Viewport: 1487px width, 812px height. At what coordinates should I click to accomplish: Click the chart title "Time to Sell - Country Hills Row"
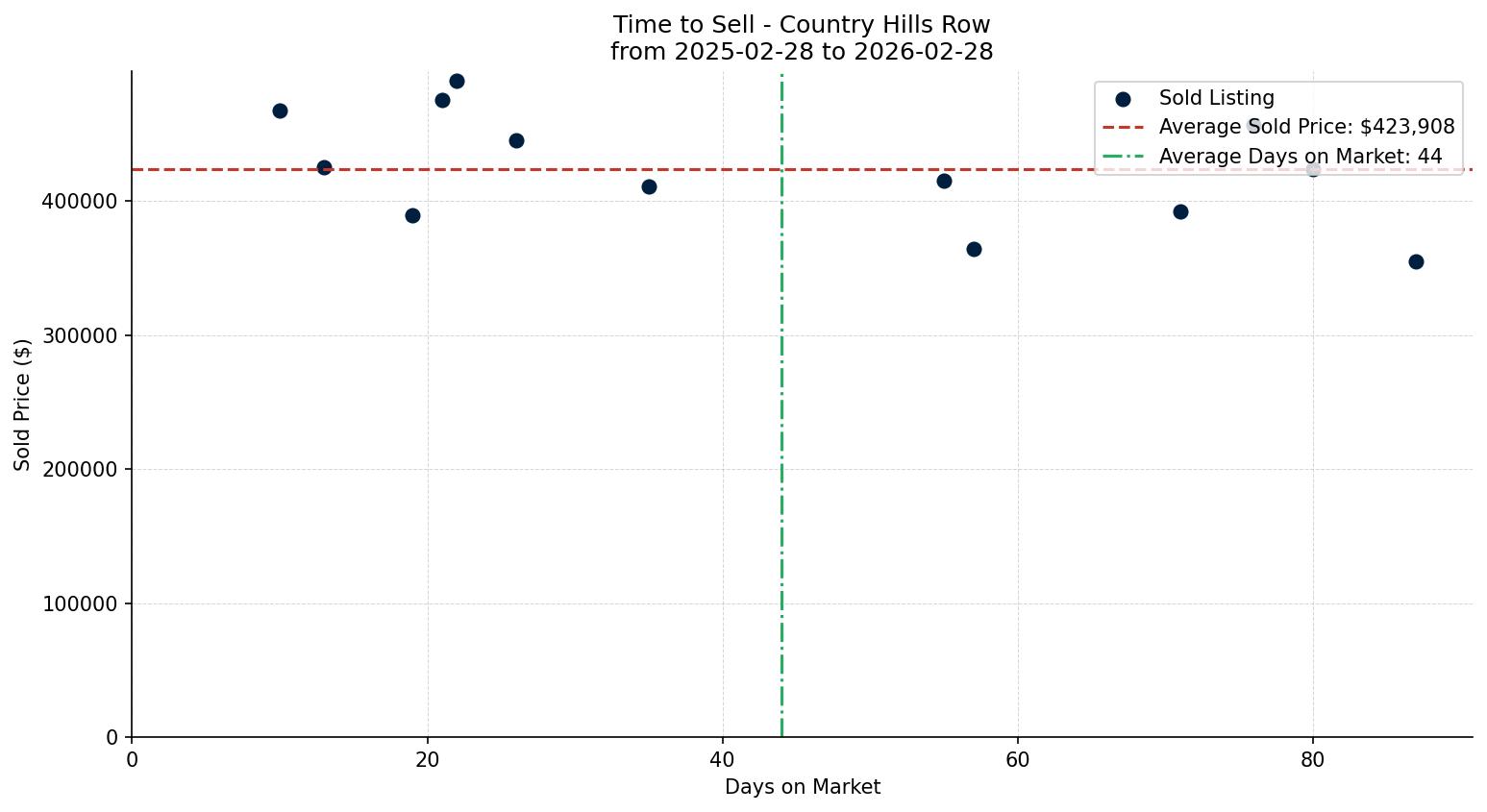(802, 25)
